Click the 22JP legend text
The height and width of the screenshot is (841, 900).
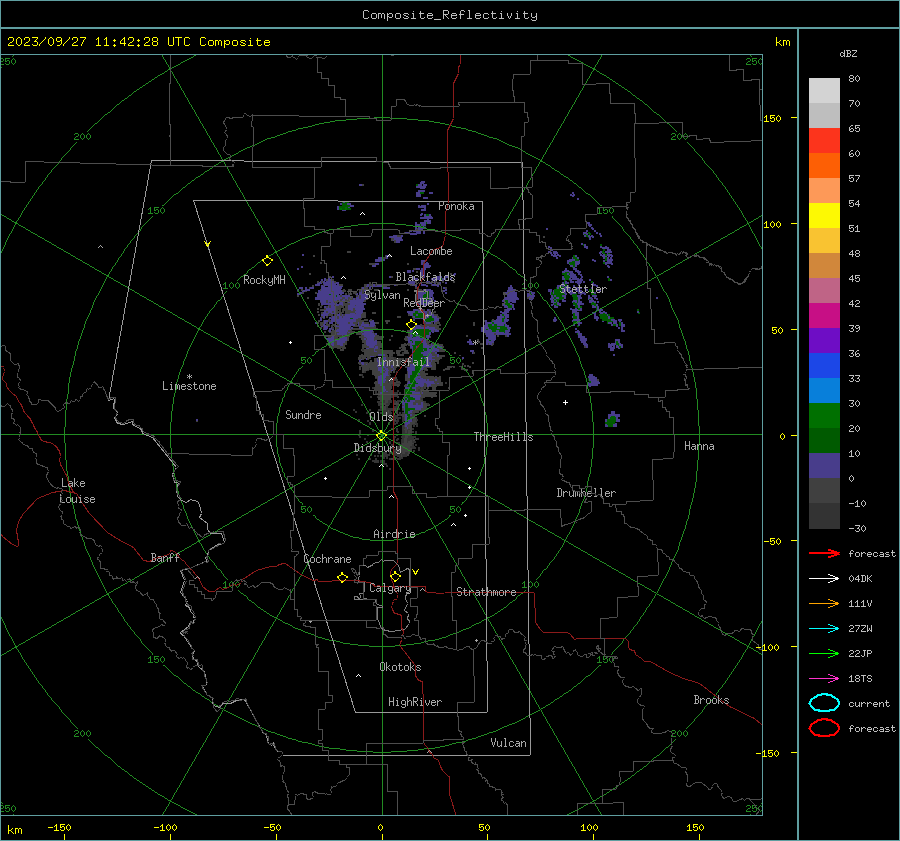click(x=860, y=653)
